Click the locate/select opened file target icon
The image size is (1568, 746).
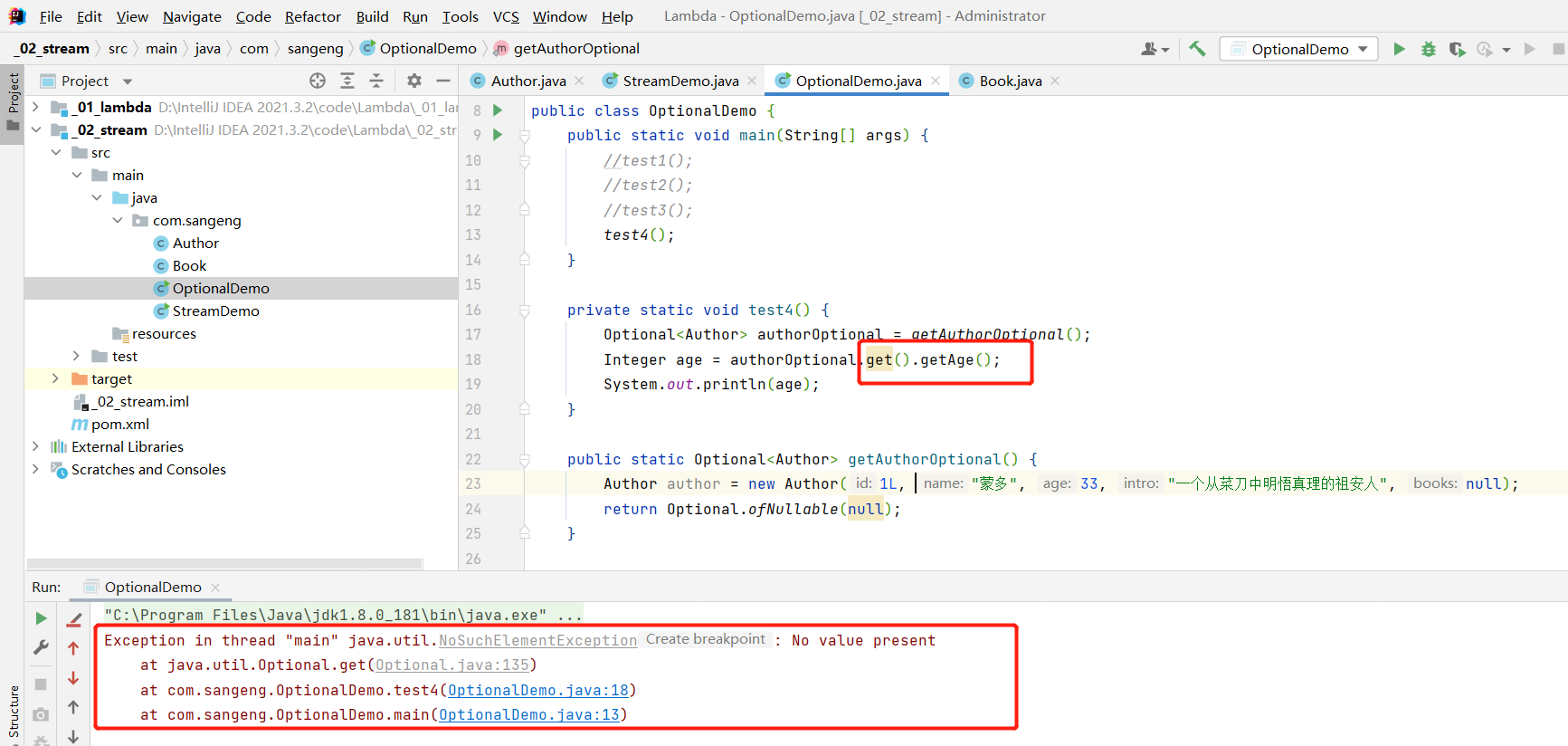click(x=318, y=81)
